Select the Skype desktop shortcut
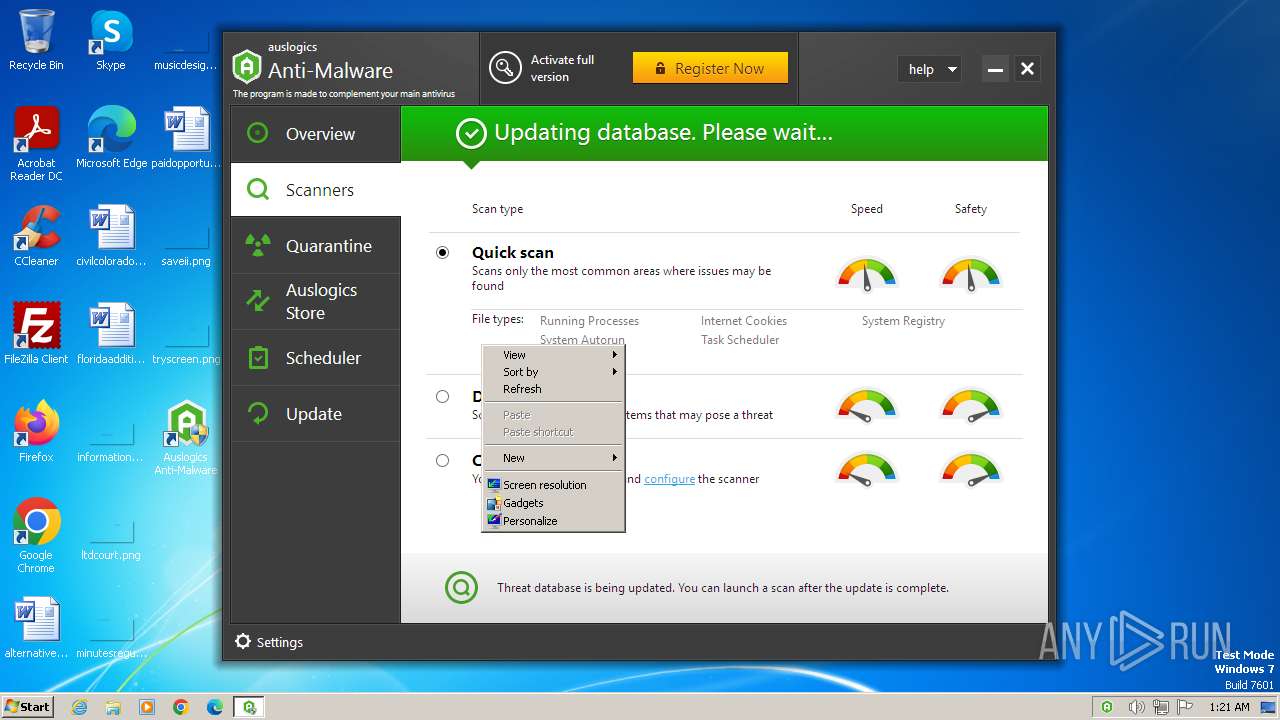The width and height of the screenshot is (1280, 720). pos(111,40)
